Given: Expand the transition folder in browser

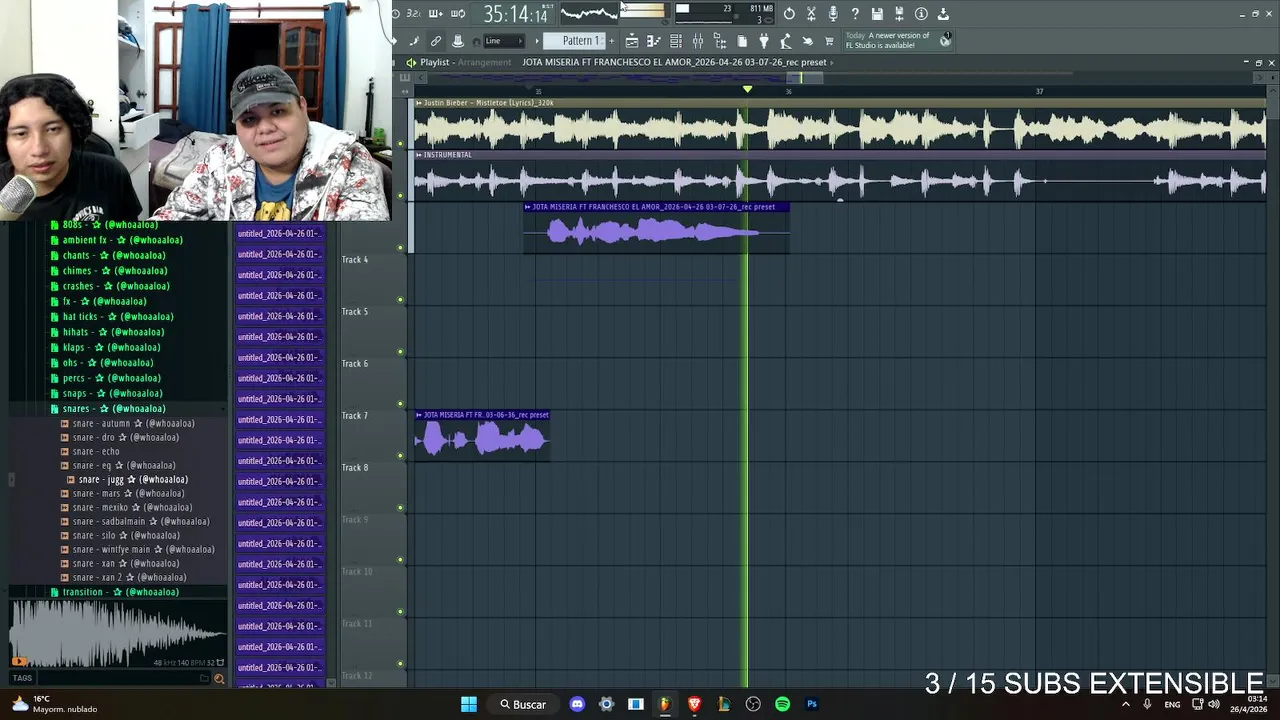Looking at the screenshot, I should pos(115,592).
